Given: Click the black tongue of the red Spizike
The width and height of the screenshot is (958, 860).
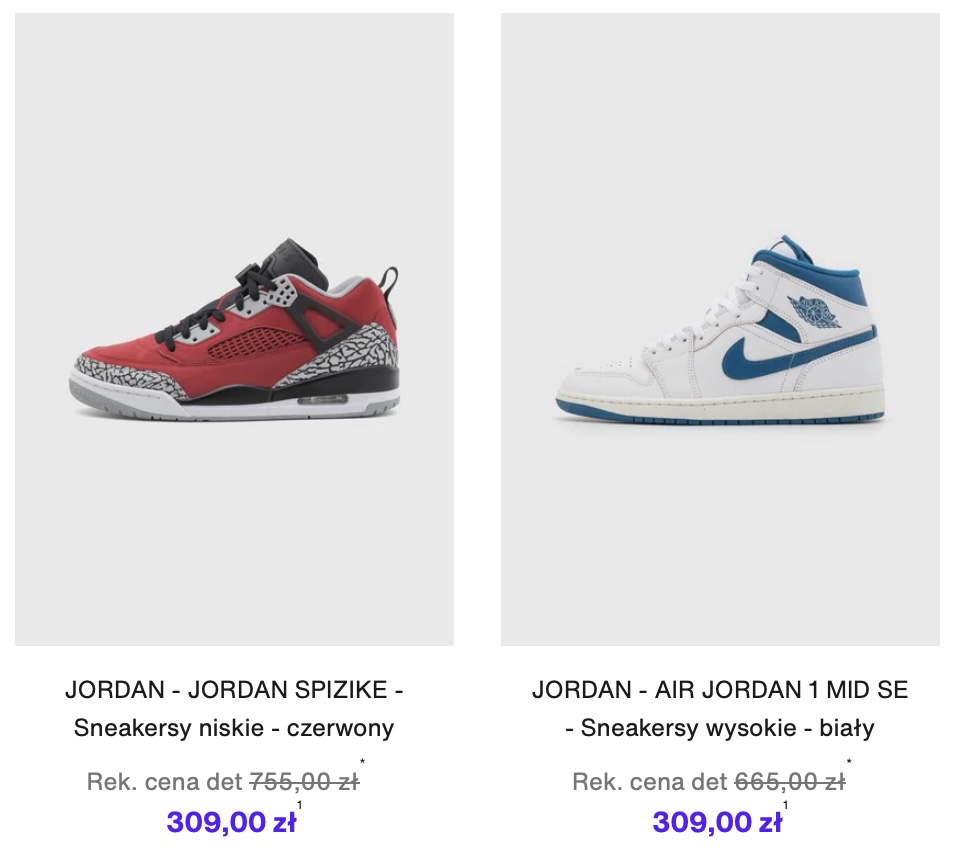Looking at the screenshot, I should coord(298,260).
